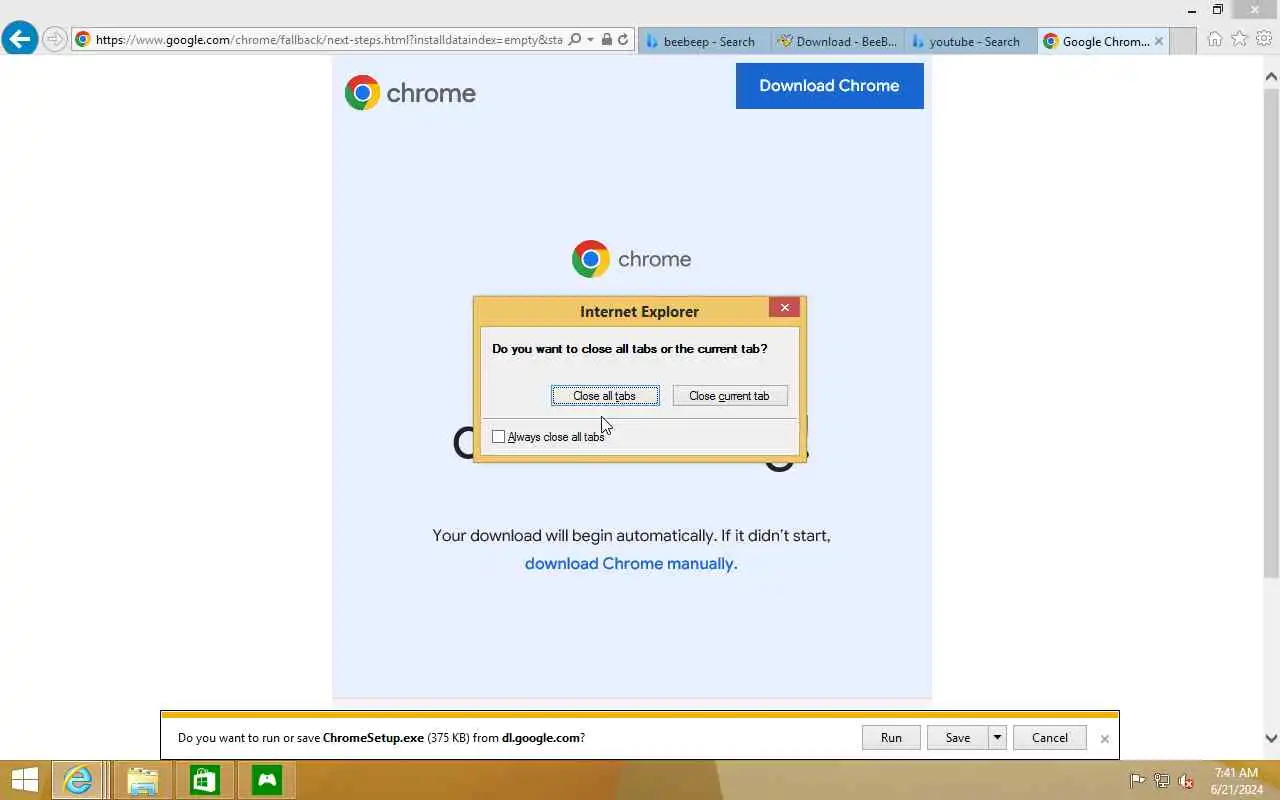Click the IE back arrow button
1280x800 pixels.
click(19, 39)
